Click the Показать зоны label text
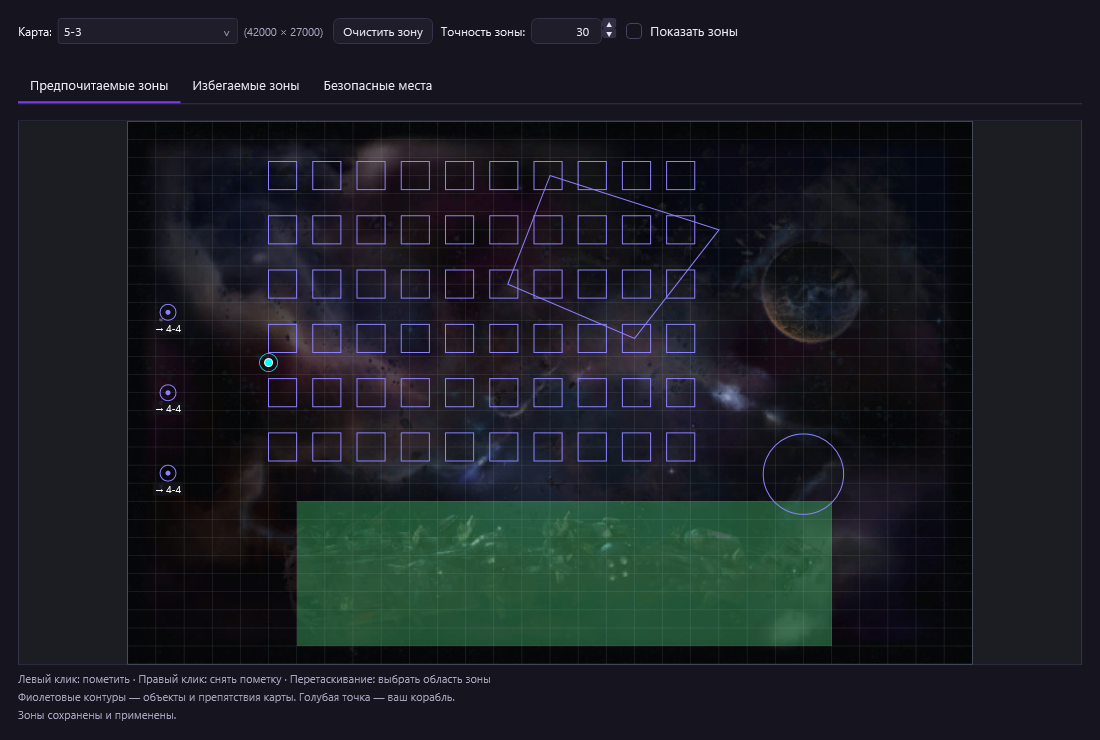The height and width of the screenshot is (740, 1100). (694, 32)
